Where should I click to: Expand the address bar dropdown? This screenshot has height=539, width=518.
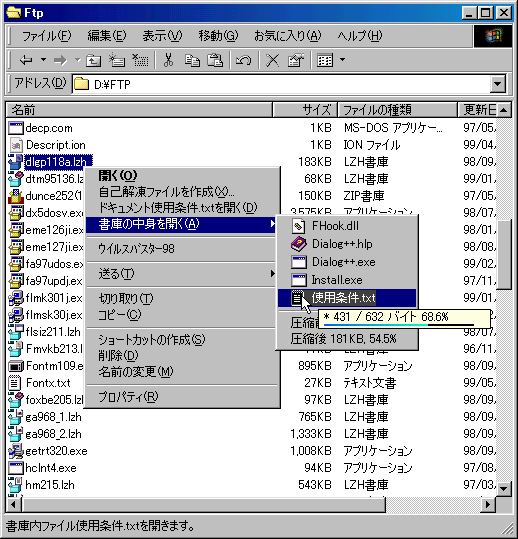[x=498, y=84]
